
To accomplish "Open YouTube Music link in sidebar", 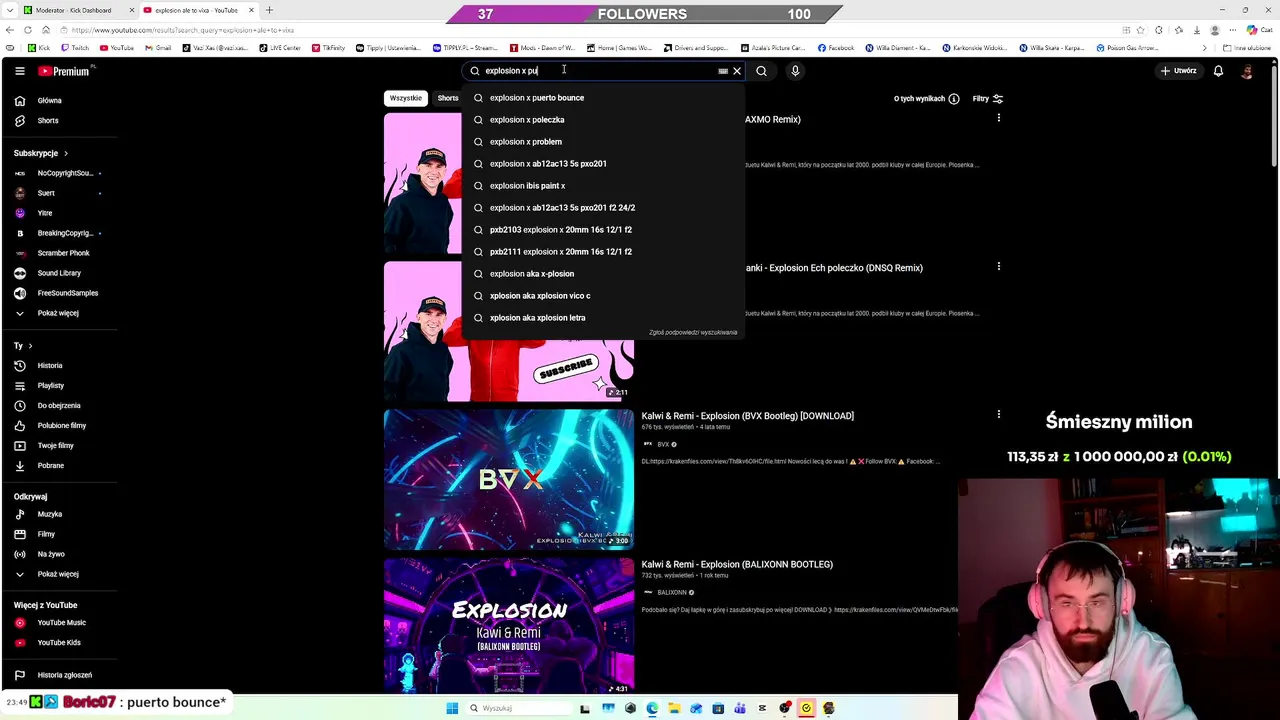I will (60, 623).
